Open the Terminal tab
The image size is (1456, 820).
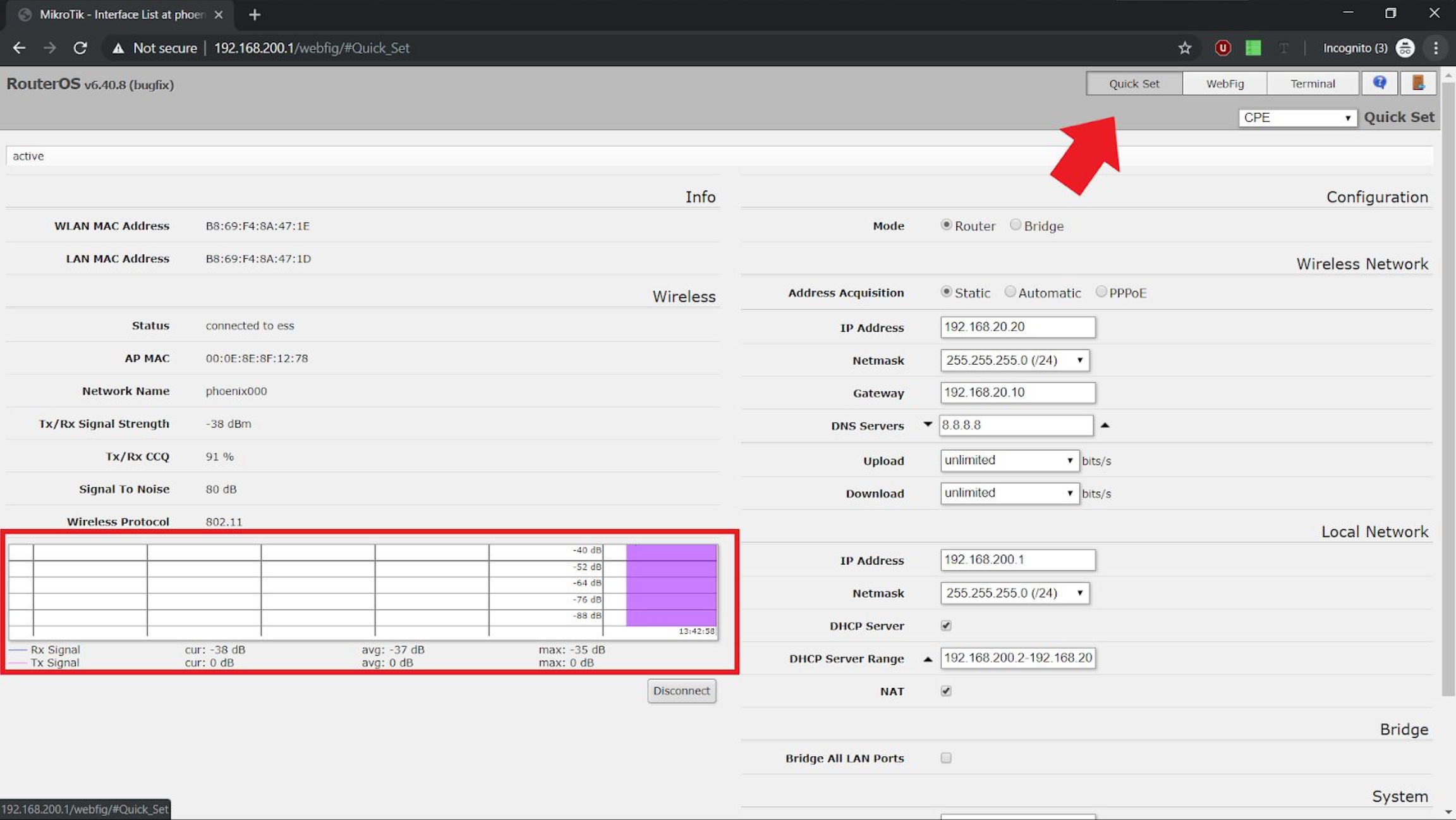(1313, 83)
